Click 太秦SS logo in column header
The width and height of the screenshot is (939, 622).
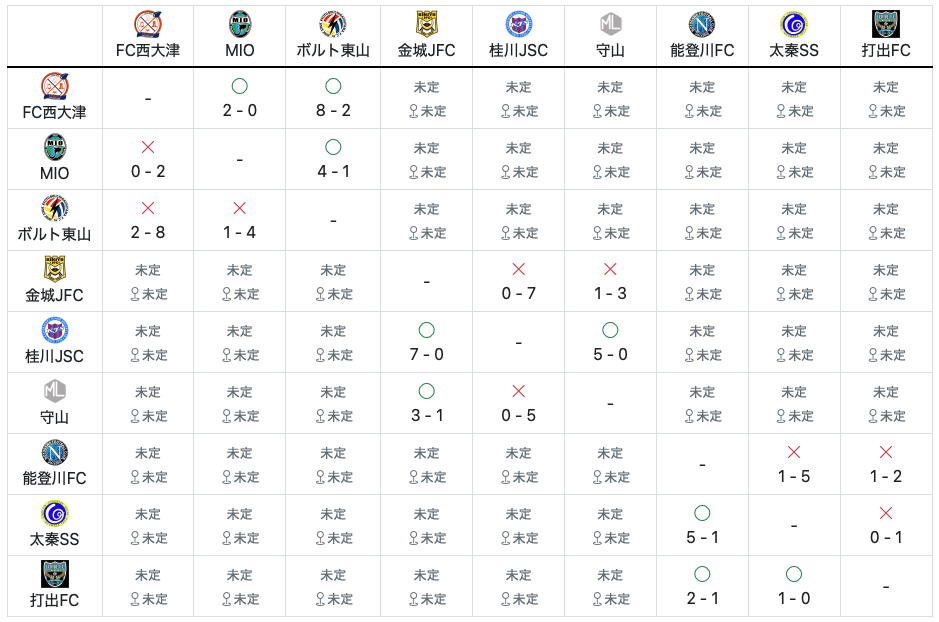point(793,24)
